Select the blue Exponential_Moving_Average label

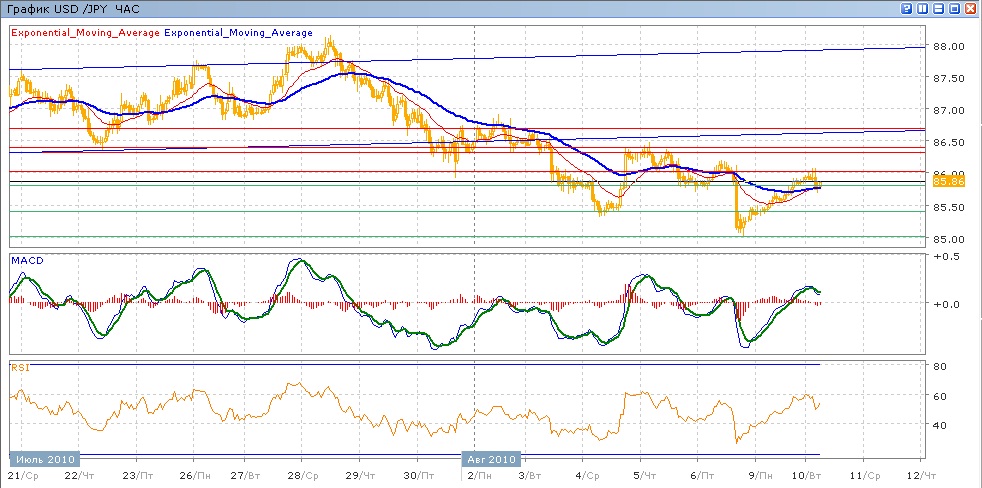[238, 33]
